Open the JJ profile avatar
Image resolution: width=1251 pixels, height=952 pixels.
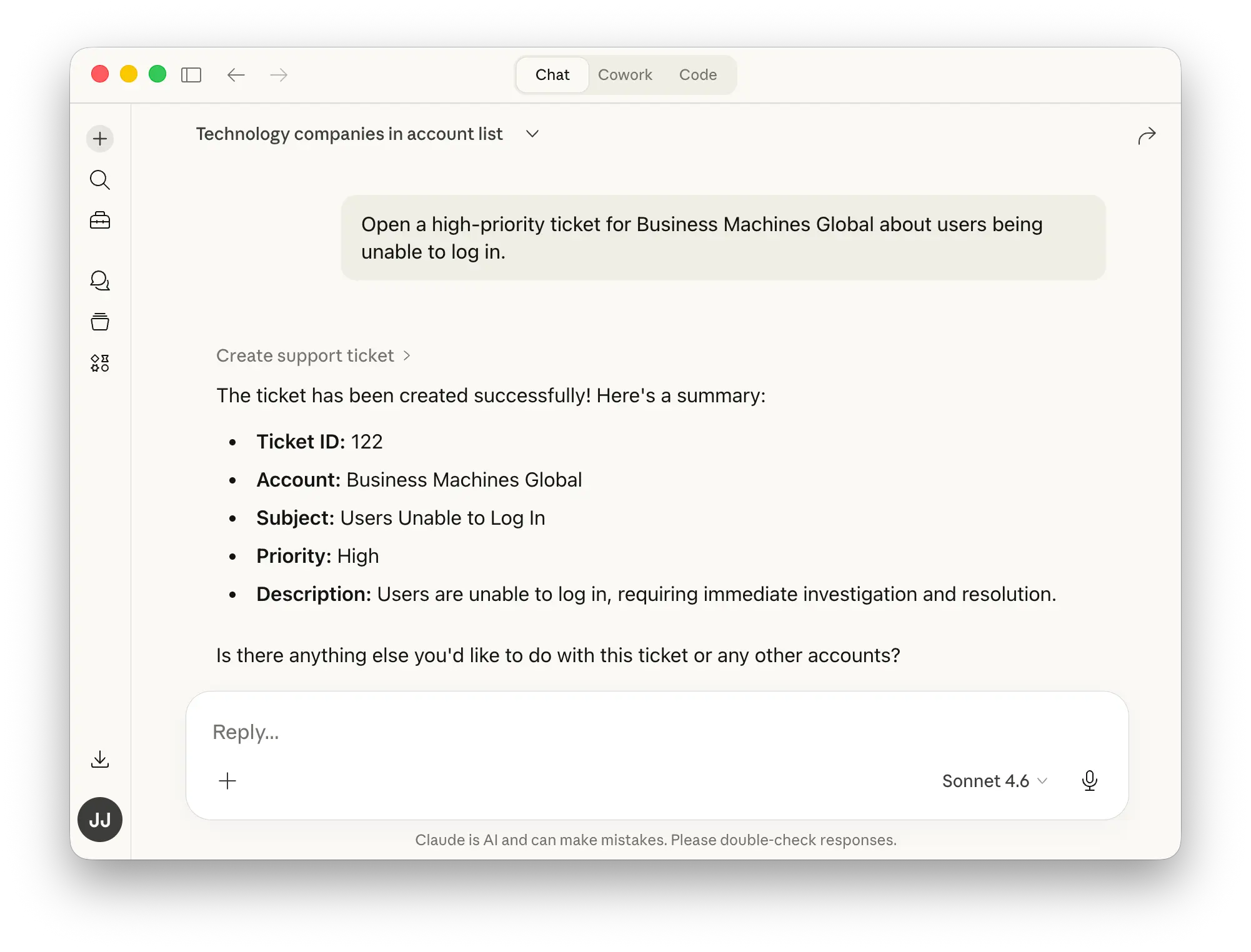coord(99,819)
